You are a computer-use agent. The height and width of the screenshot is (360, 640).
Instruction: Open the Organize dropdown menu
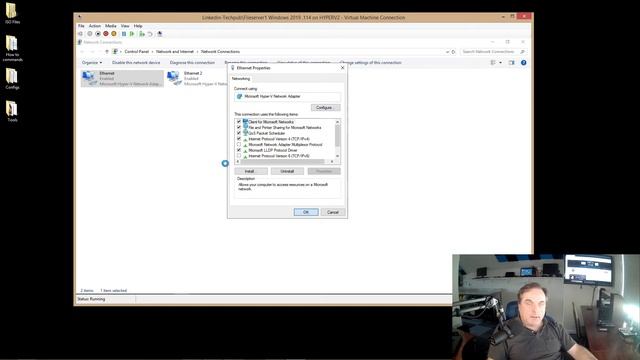[92, 62]
